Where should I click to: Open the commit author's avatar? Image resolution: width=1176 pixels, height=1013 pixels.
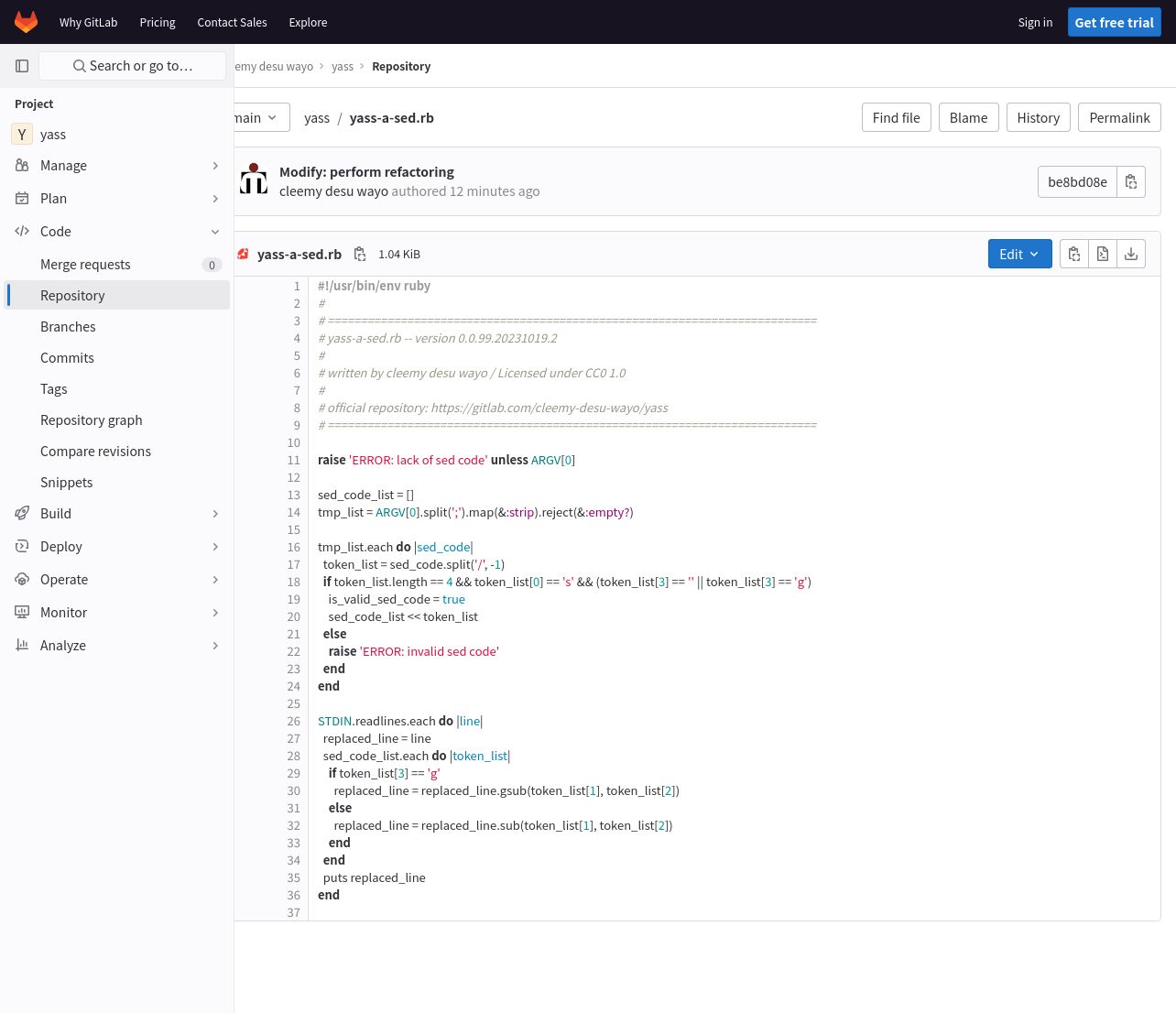coord(254,180)
